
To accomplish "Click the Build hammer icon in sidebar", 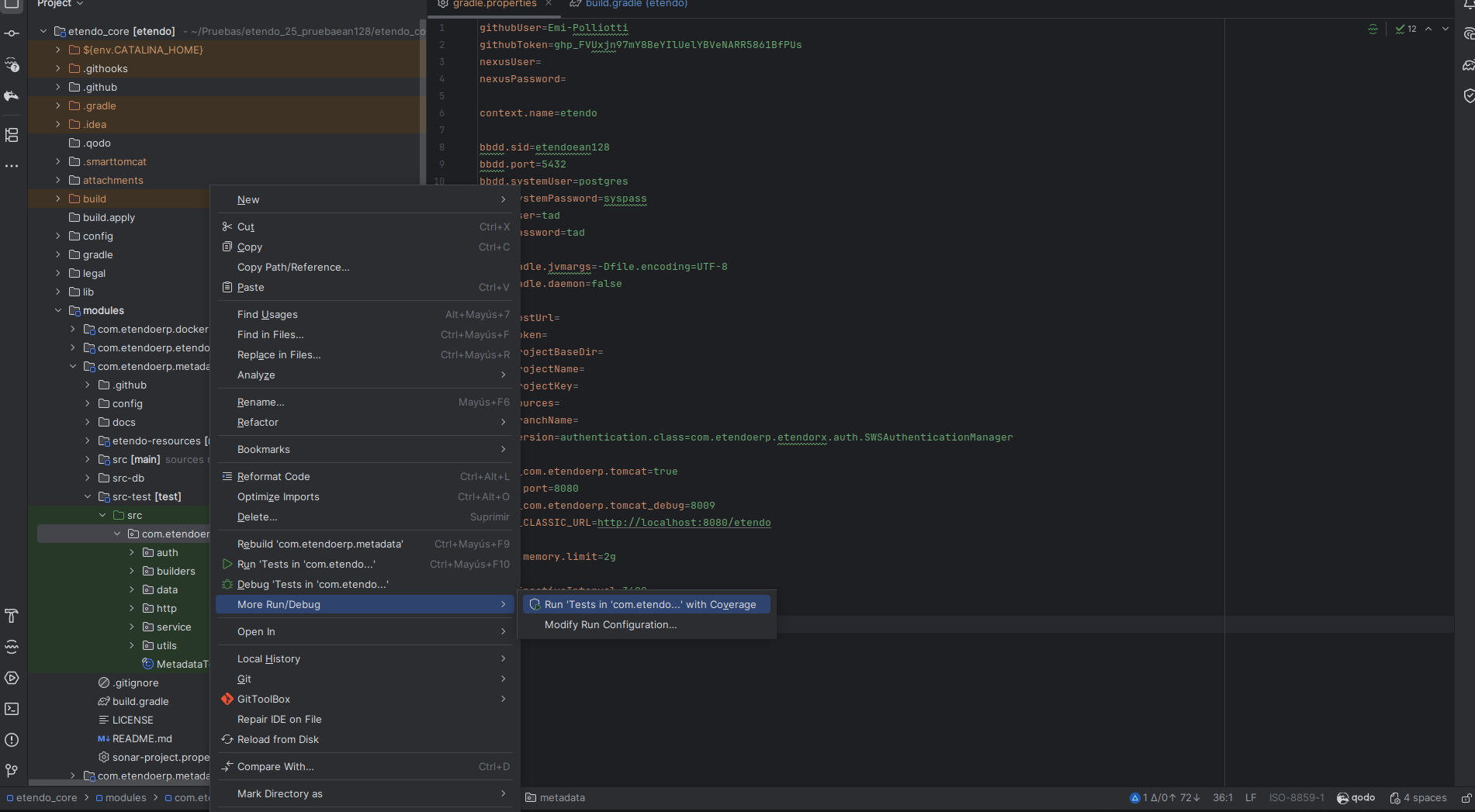I will click(12, 616).
